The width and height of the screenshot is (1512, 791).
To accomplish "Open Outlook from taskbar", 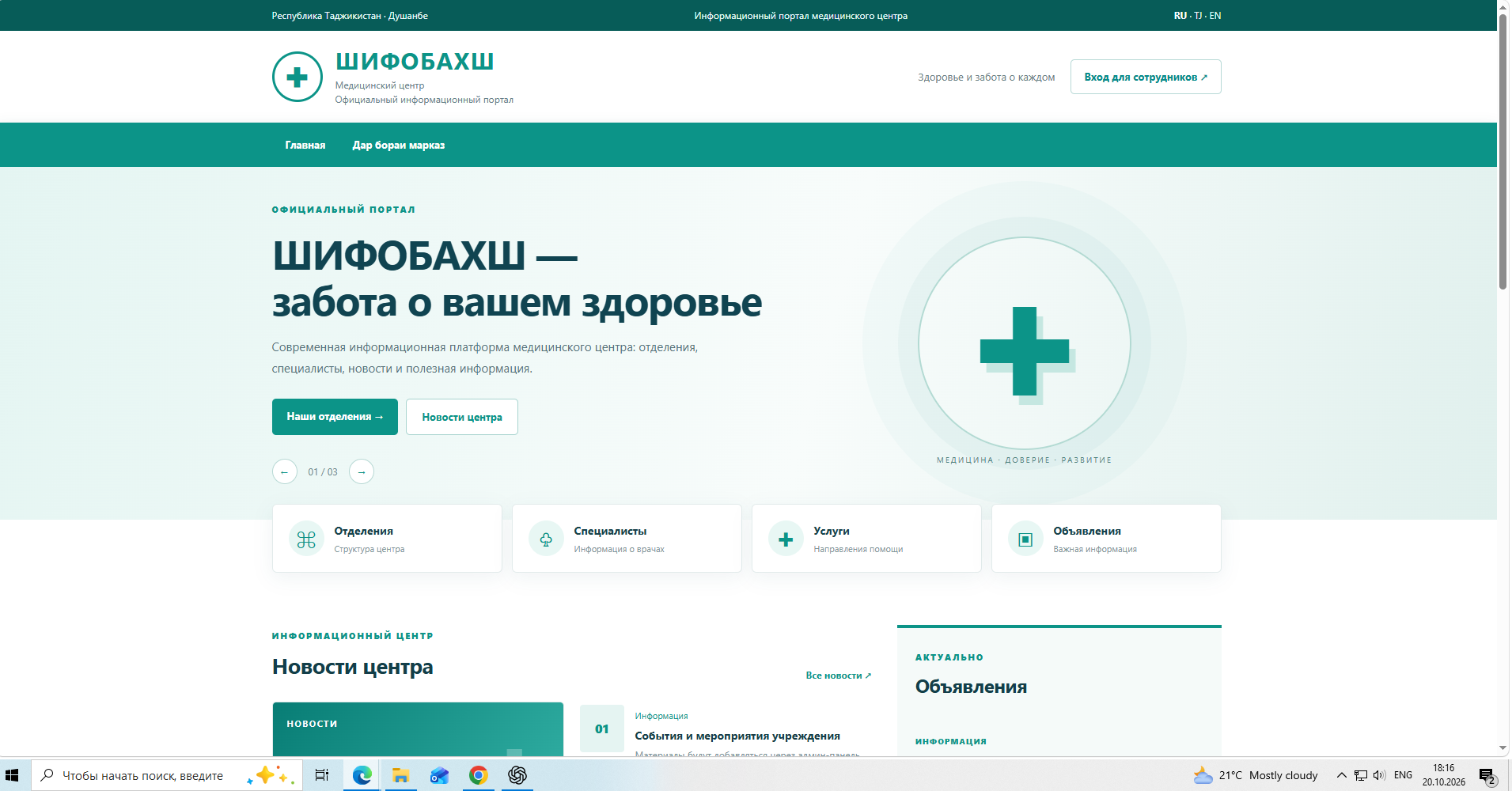I will click(x=439, y=775).
